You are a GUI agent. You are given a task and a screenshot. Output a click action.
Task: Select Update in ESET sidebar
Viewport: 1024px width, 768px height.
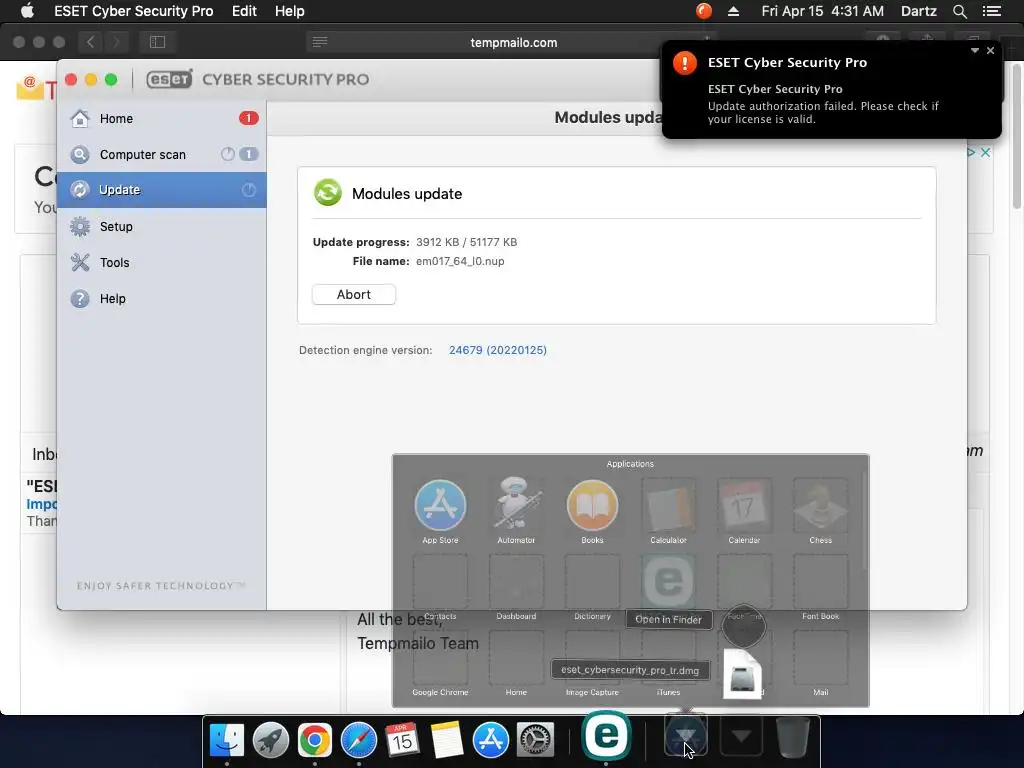[161, 190]
